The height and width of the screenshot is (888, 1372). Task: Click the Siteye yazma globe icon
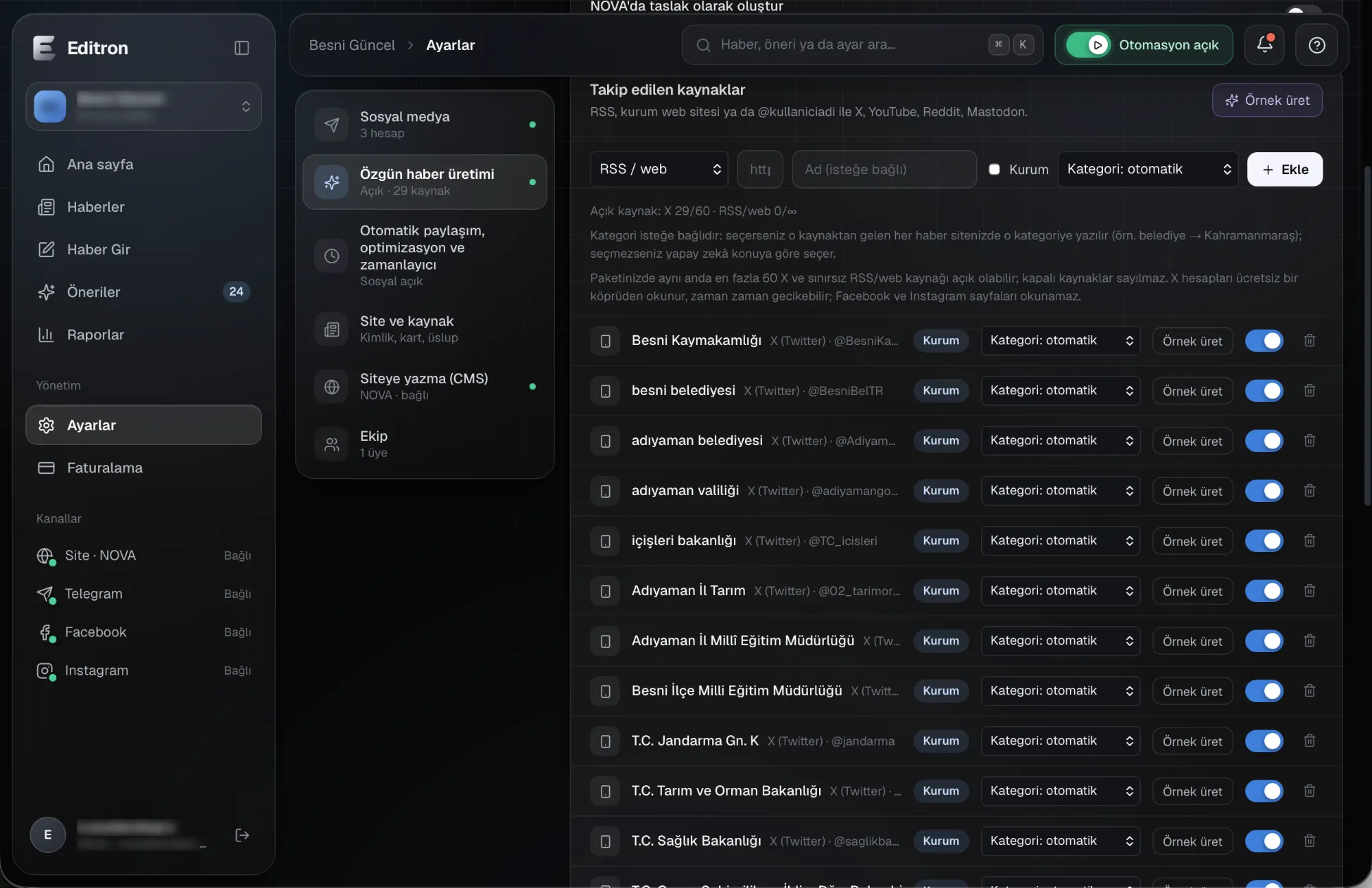click(x=331, y=387)
